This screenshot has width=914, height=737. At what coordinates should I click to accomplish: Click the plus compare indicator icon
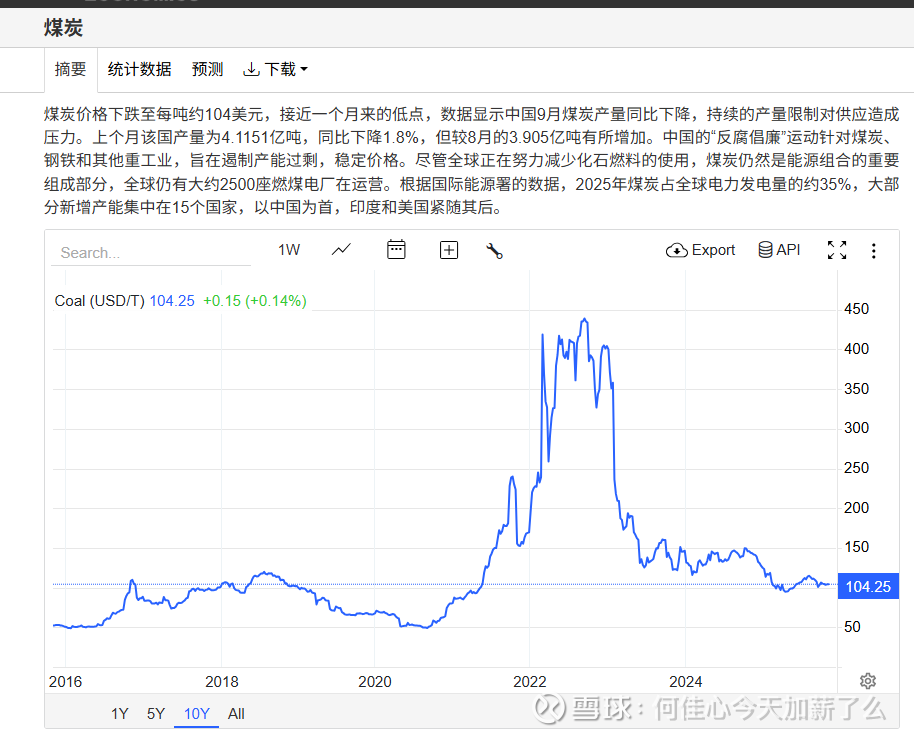point(448,250)
